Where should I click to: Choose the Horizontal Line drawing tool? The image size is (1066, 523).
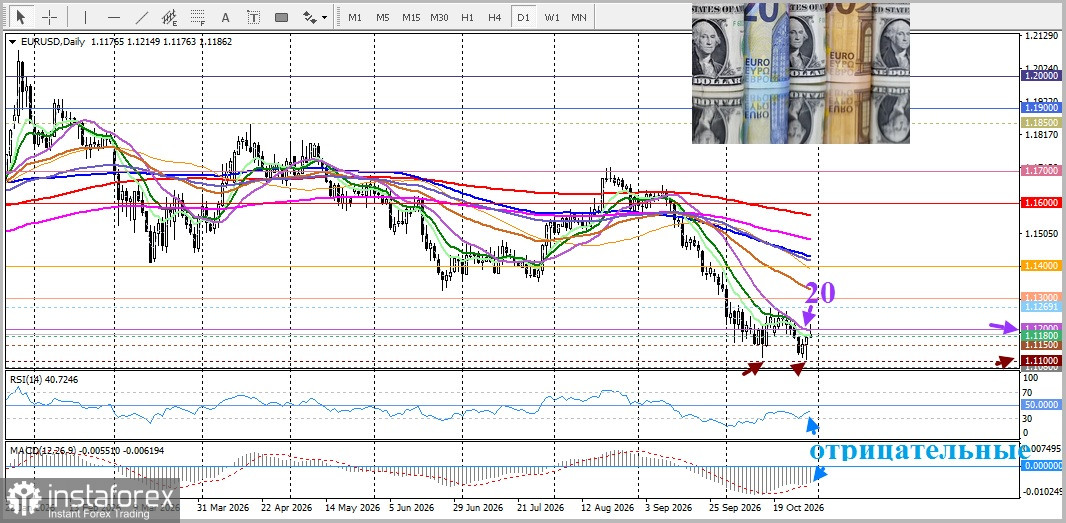click(x=114, y=17)
